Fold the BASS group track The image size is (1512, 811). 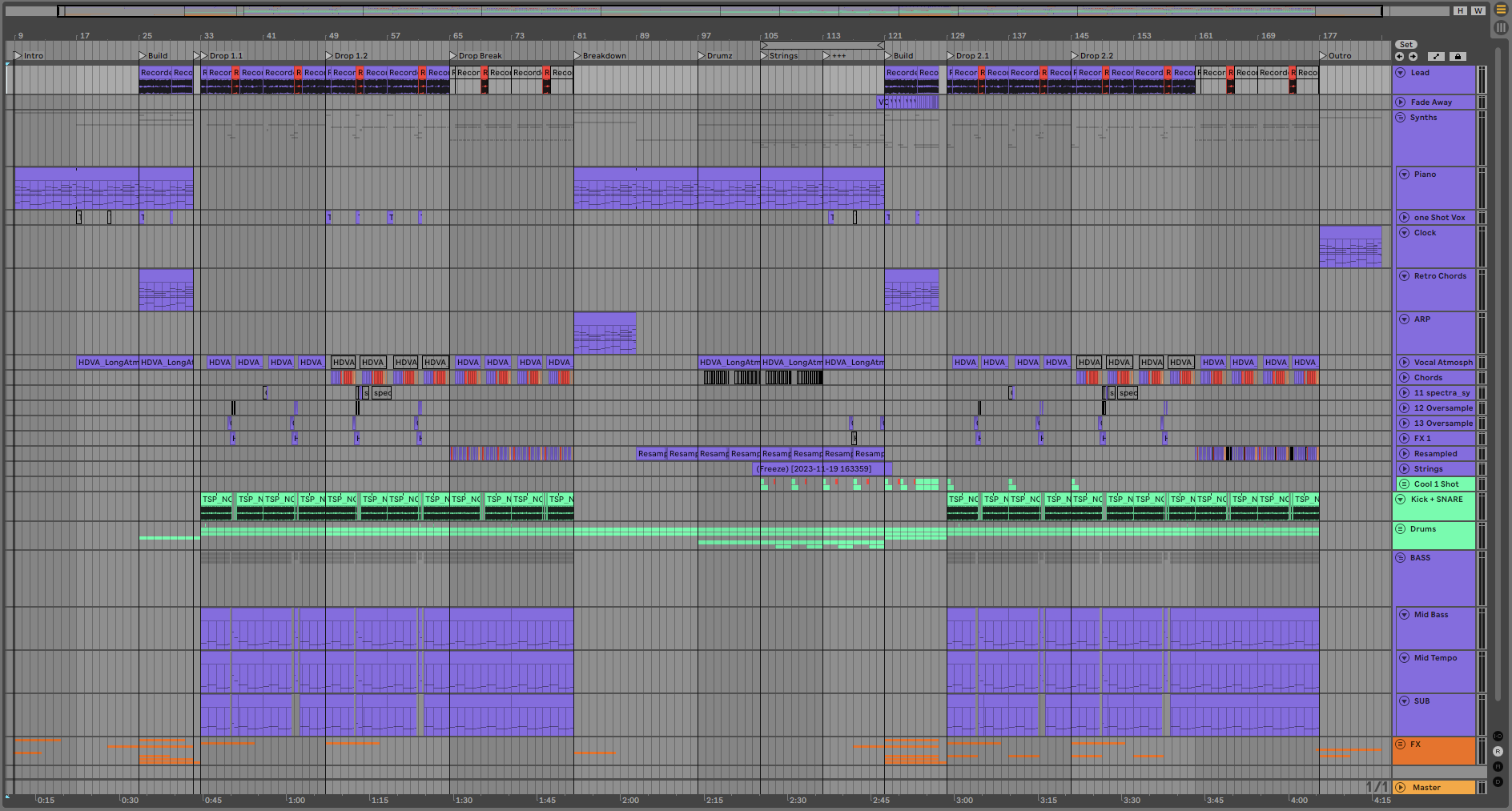[x=1401, y=558]
